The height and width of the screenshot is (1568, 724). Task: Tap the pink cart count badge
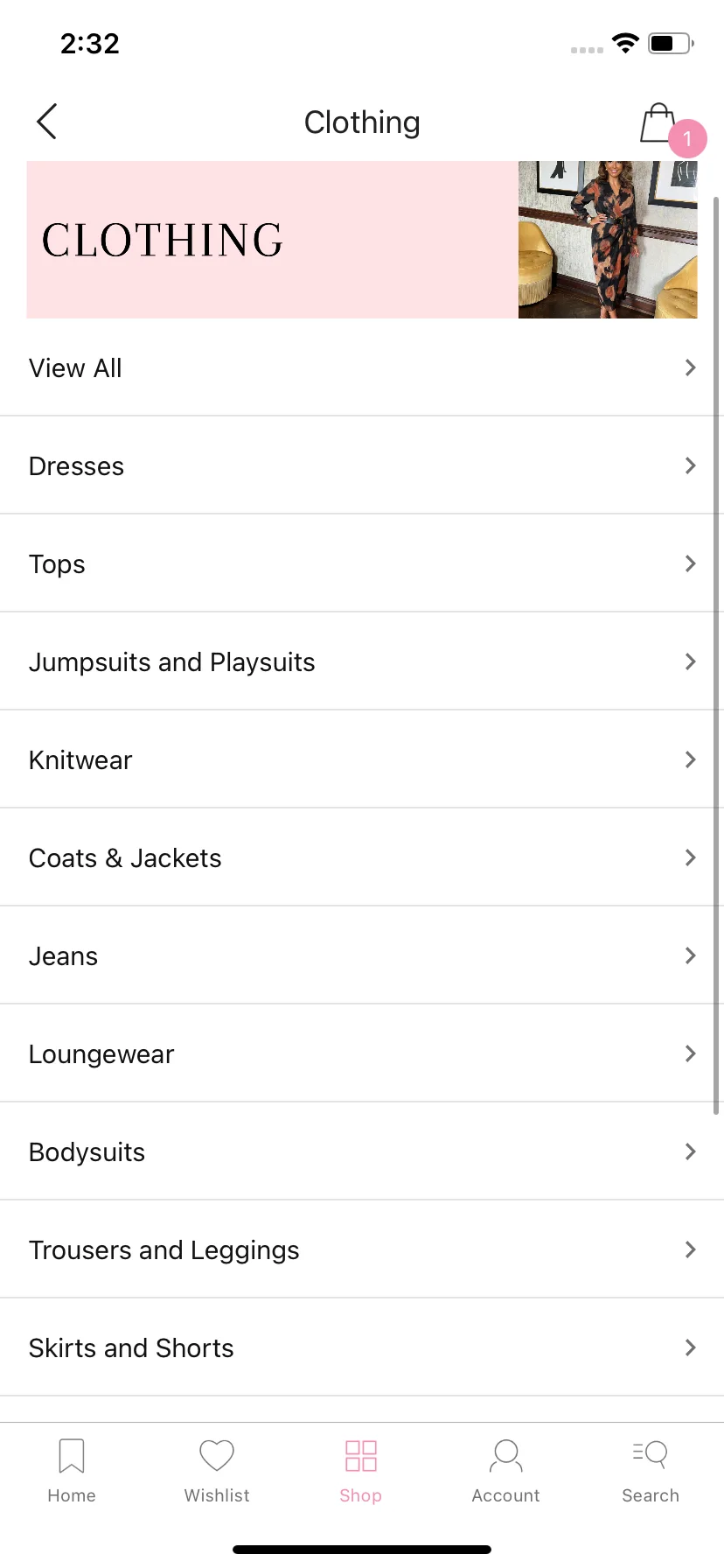tap(687, 138)
